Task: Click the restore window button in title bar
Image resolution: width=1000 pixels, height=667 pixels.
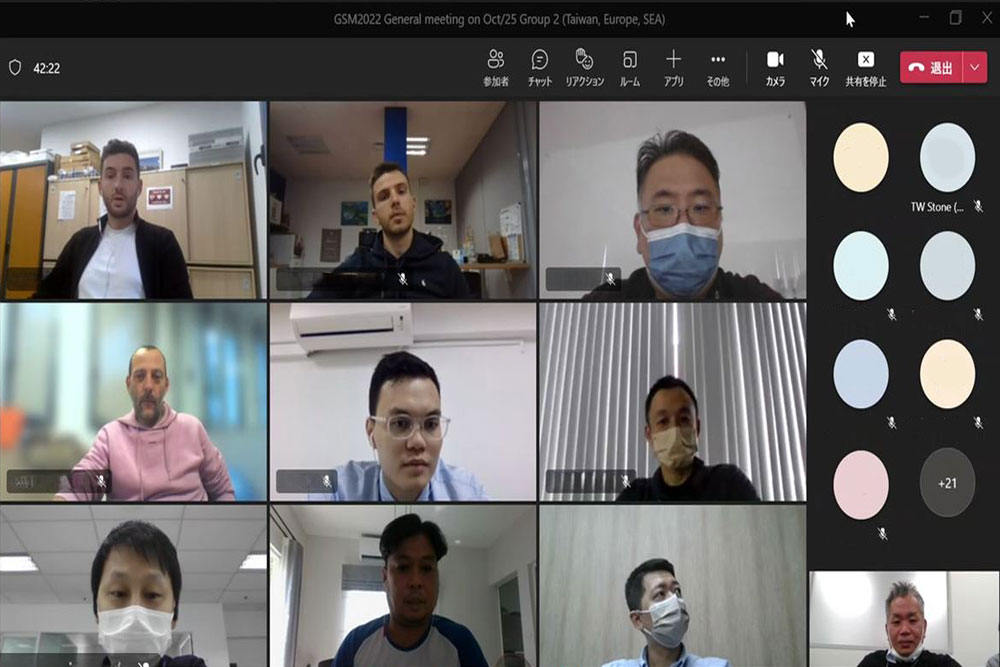Action: 956,18
